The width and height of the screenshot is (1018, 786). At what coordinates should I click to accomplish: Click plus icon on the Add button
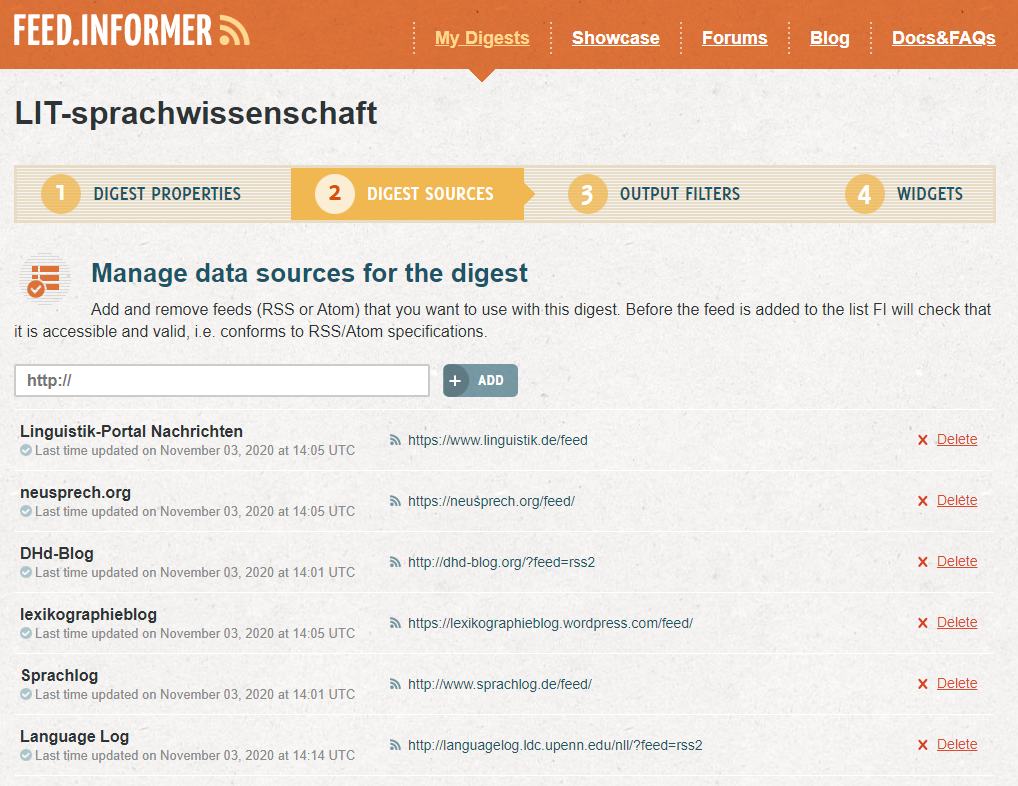[455, 380]
